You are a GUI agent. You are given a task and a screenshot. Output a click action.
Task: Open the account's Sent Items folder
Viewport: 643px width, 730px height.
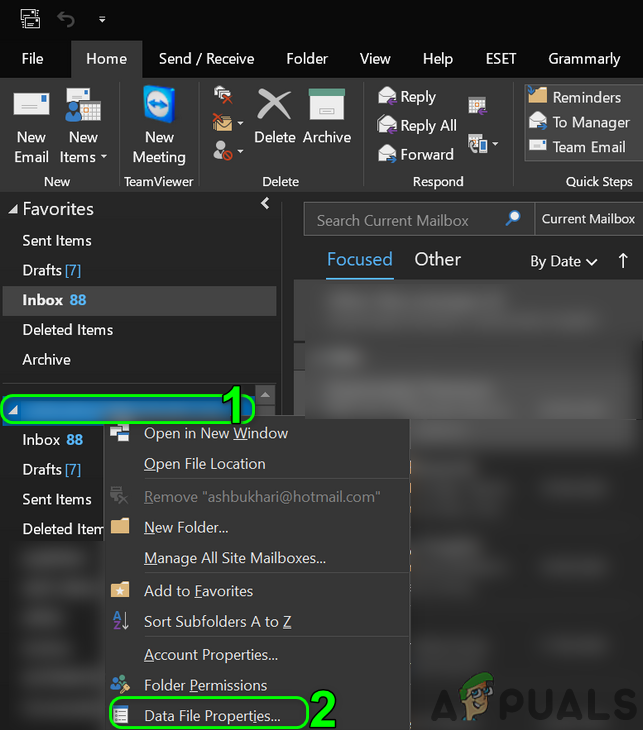[57, 500]
